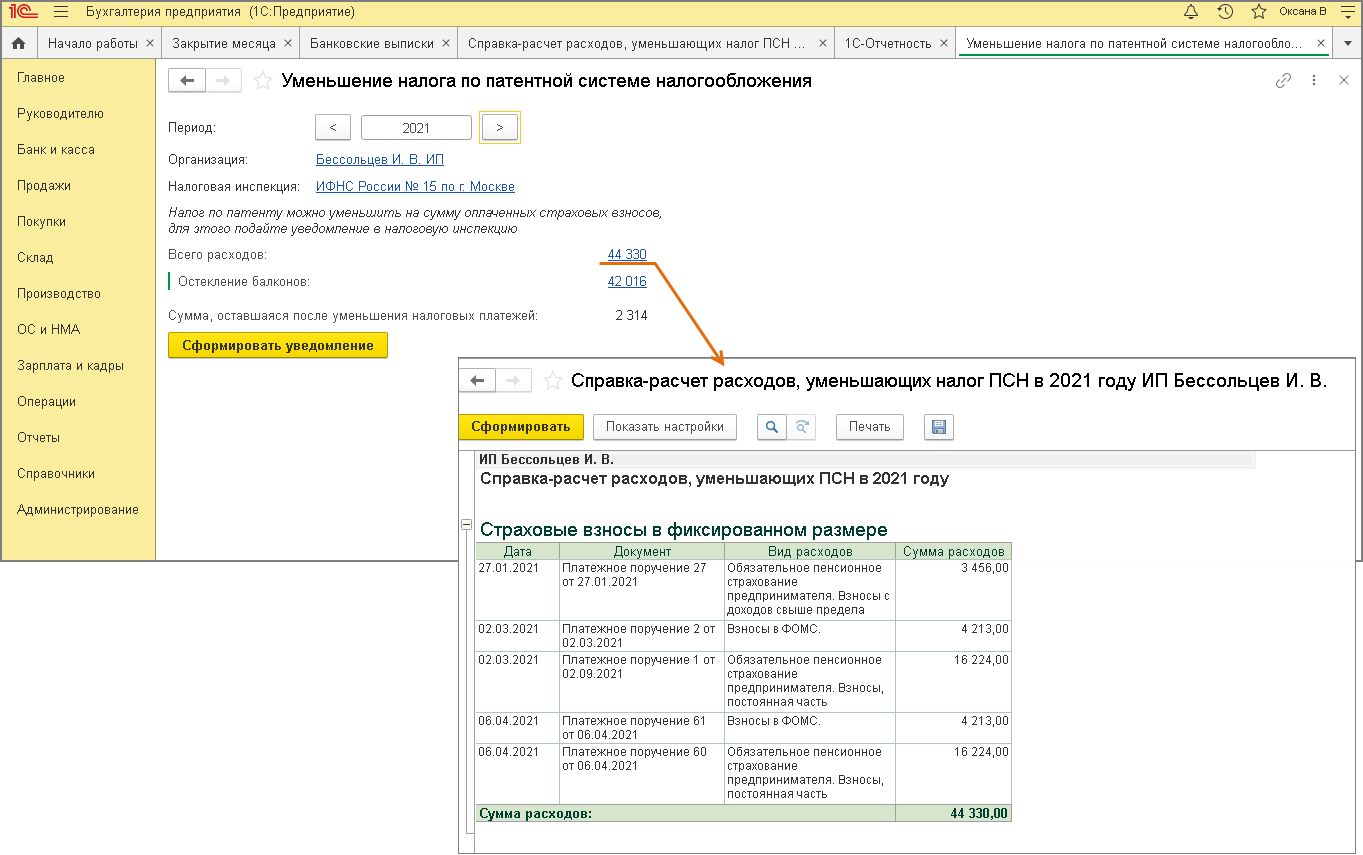Click the period field 2021
Image resolution: width=1363 pixels, height=855 pixels.
point(416,127)
